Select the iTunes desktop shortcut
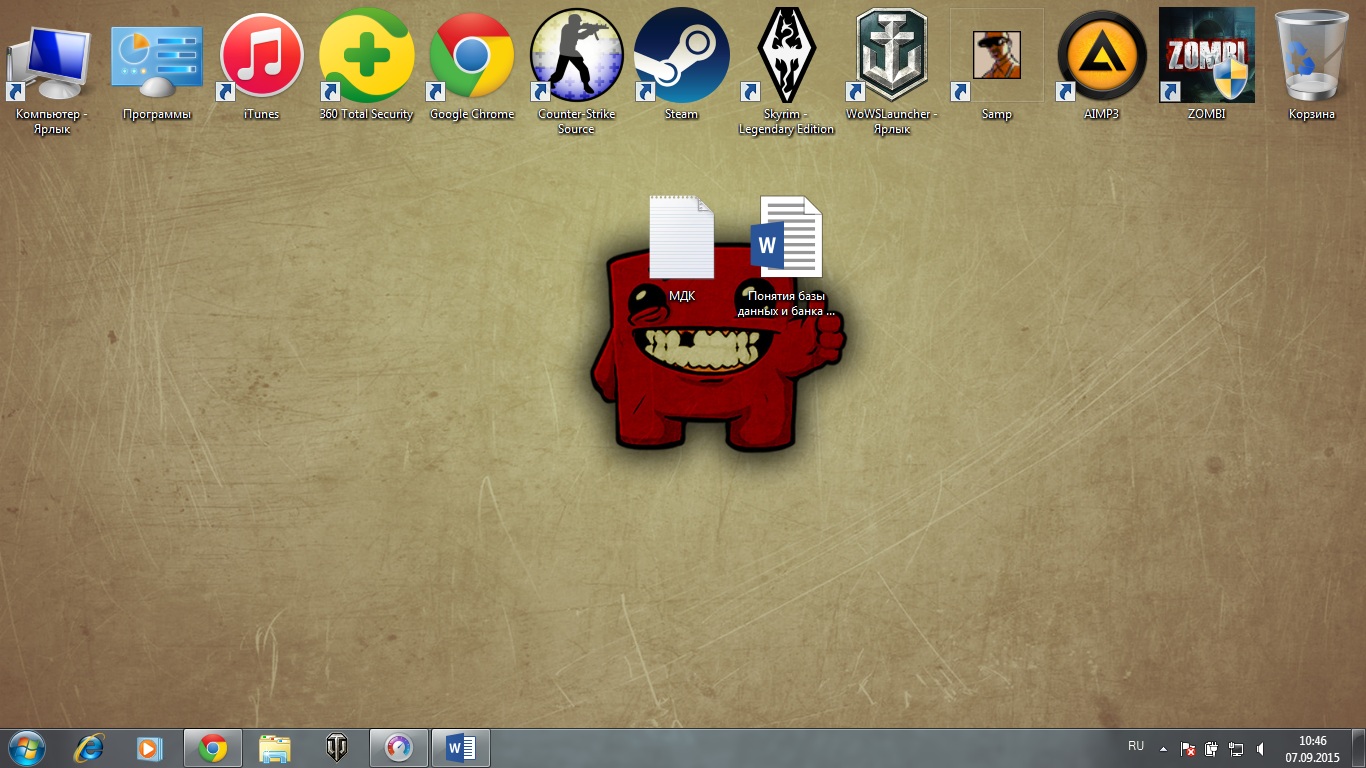Image resolution: width=1366 pixels, height=768 pixels. pyautogui.click(x=261, y=66)
